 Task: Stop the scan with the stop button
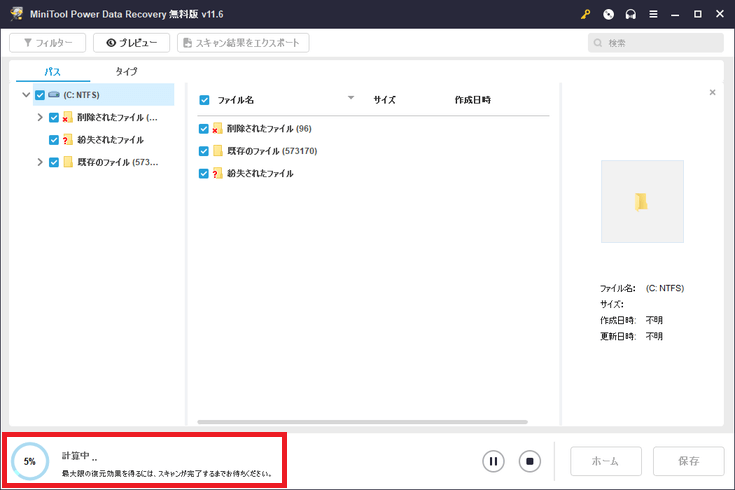pos(530,461)
